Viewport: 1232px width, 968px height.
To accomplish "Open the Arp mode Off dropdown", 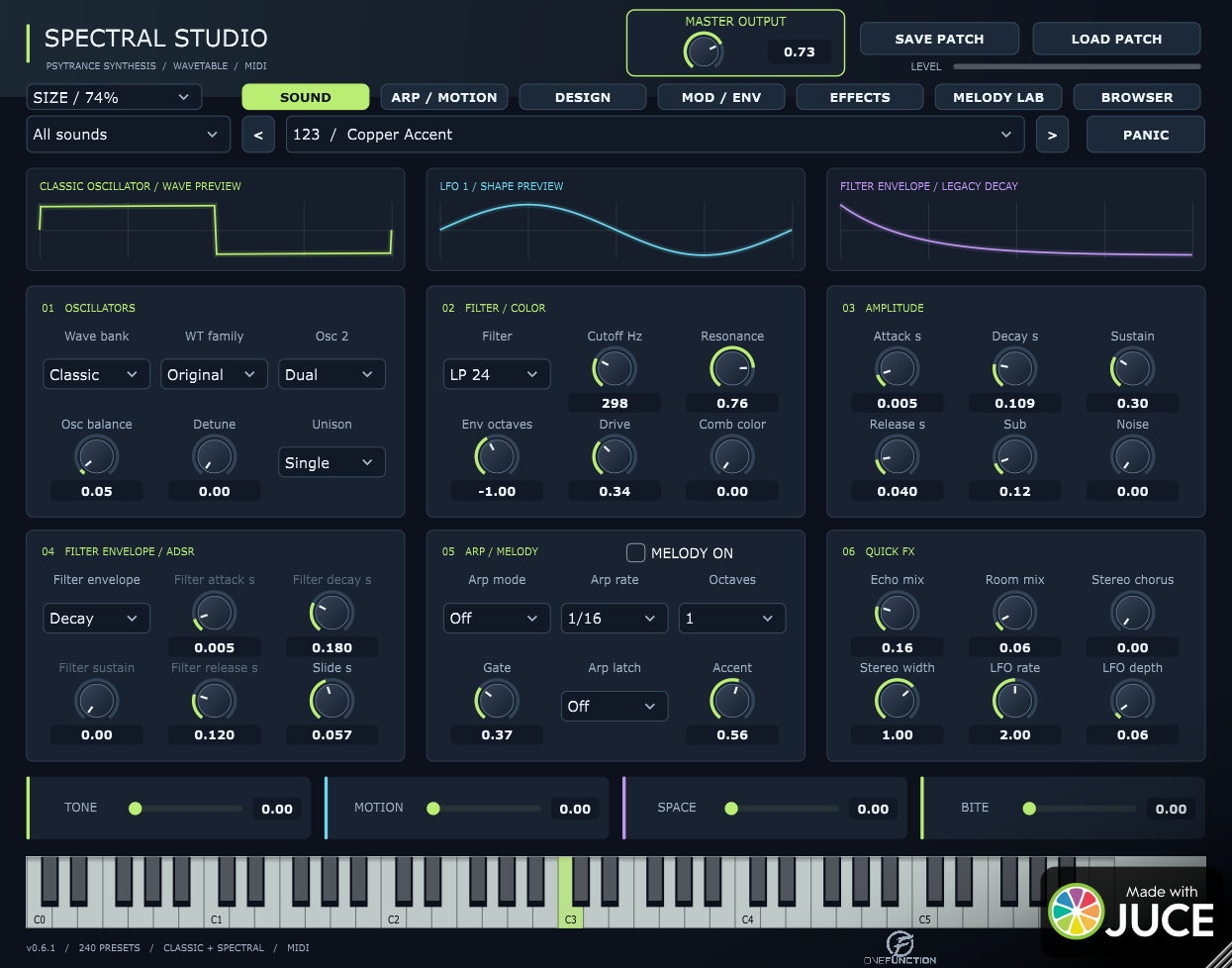I will point(497,618).
